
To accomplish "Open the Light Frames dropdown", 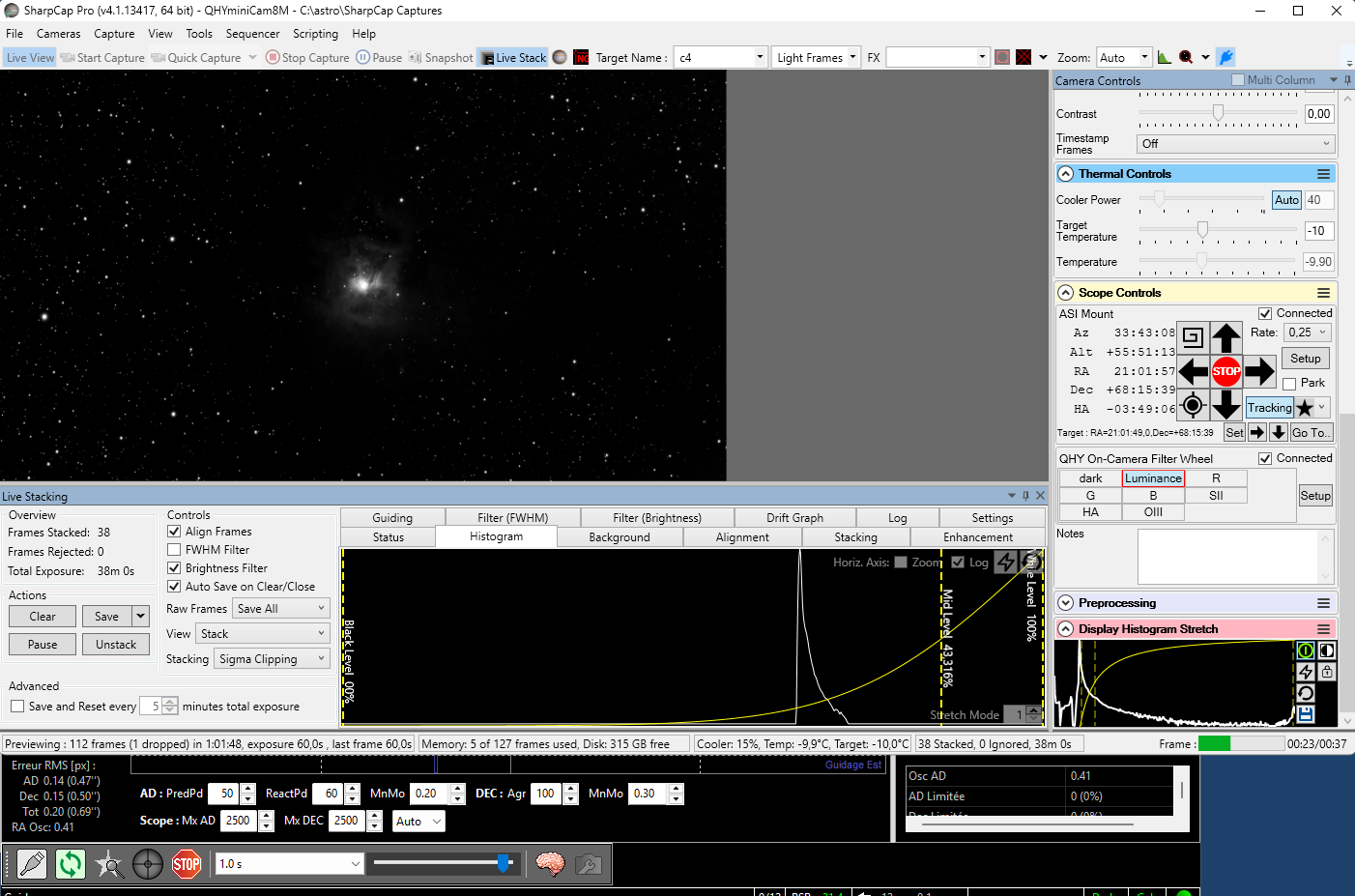I will coord(852,57).
